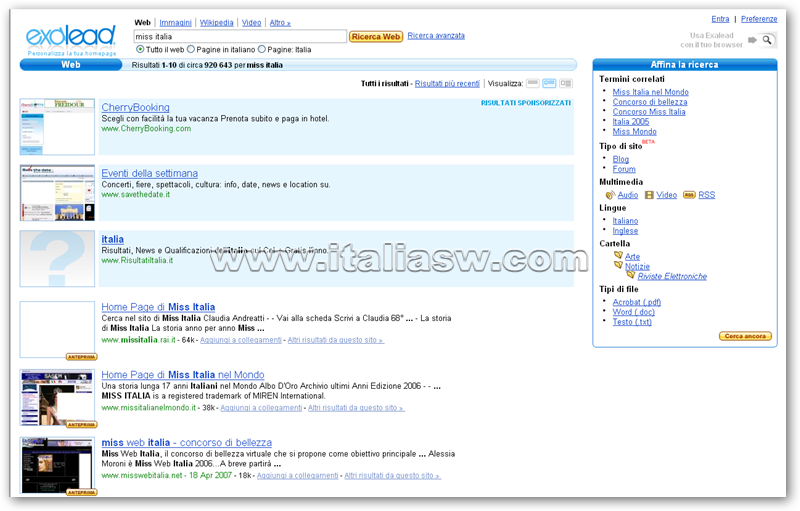Screen dimensions: 800x511
Task: Click the Audio speaker icon
Action: 610,195
